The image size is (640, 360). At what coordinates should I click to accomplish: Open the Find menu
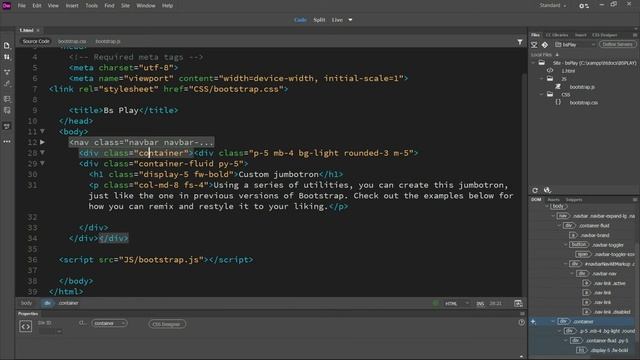(109, 6)
